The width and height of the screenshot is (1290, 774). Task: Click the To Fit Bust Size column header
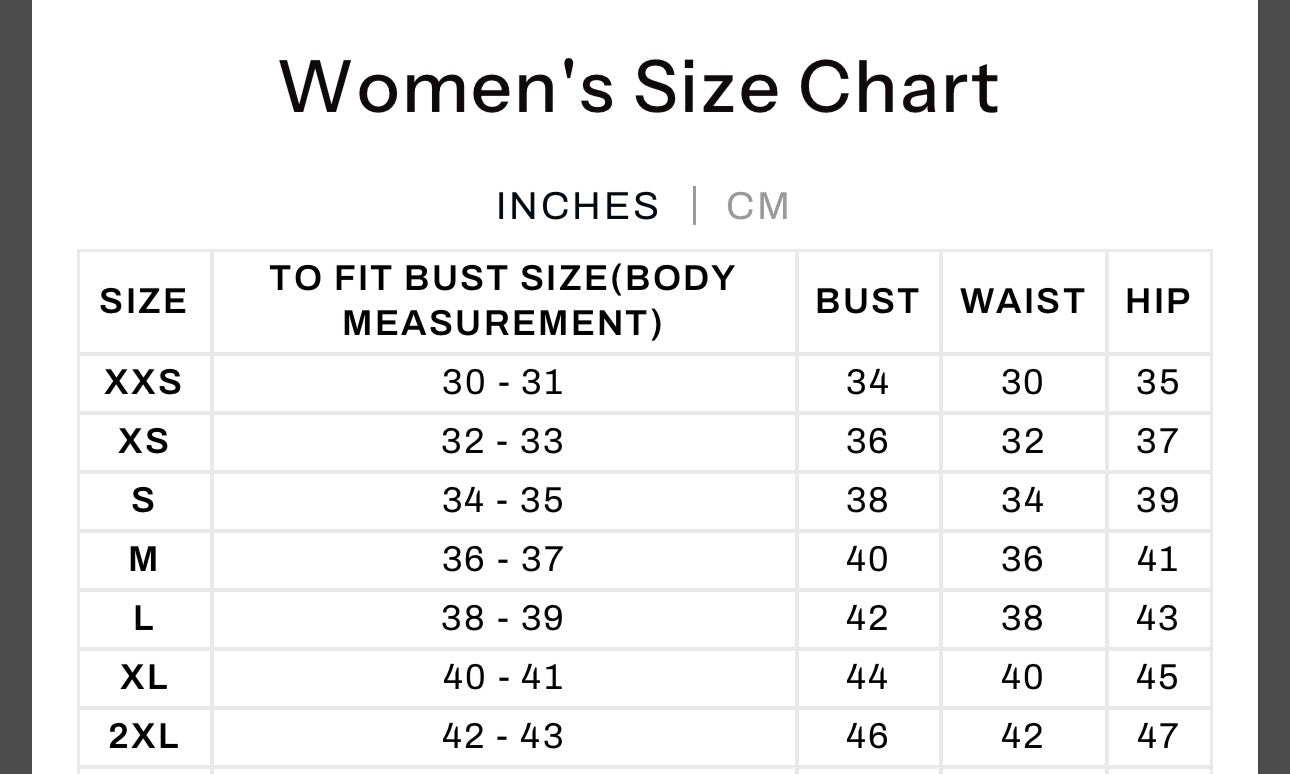[x=503, y=300]
